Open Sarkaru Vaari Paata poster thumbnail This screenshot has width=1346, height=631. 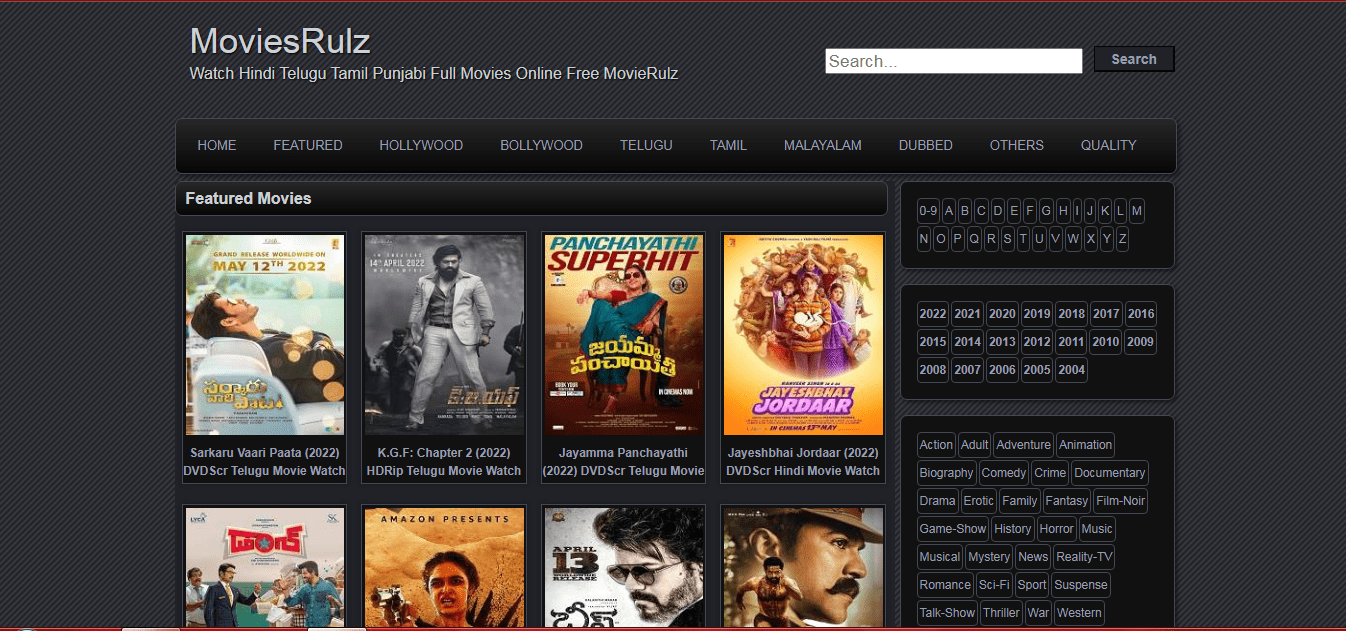click(265, 335)
